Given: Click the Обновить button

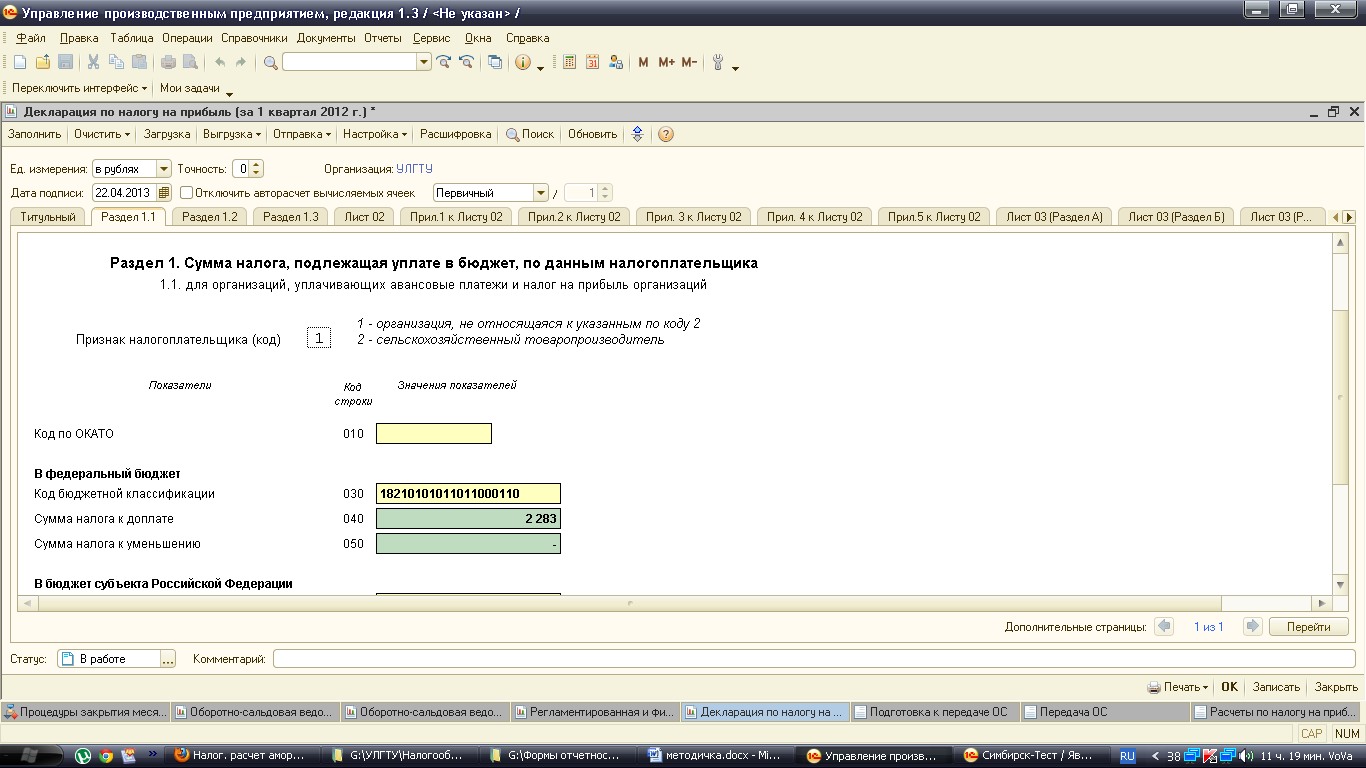Looking at the screenshot, I should (593, 134).
